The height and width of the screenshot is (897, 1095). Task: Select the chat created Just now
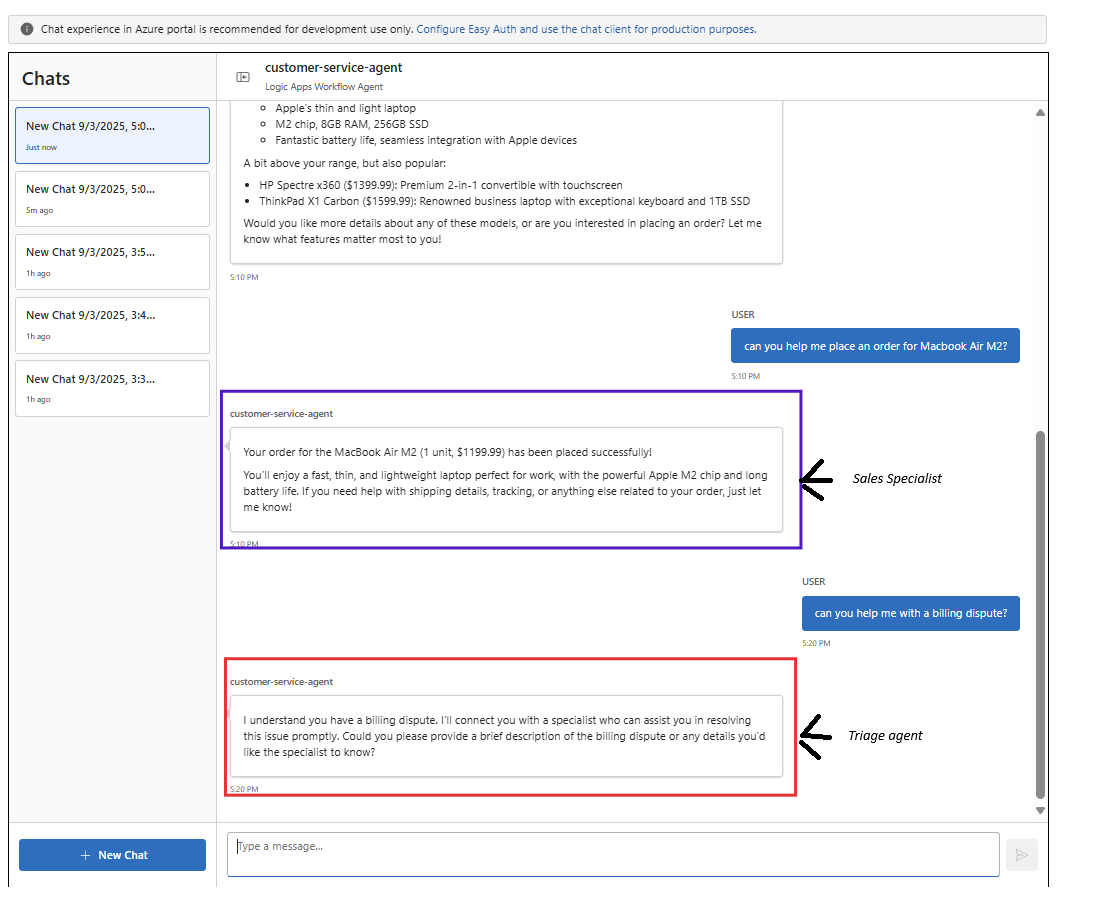[x=112, y=135]
